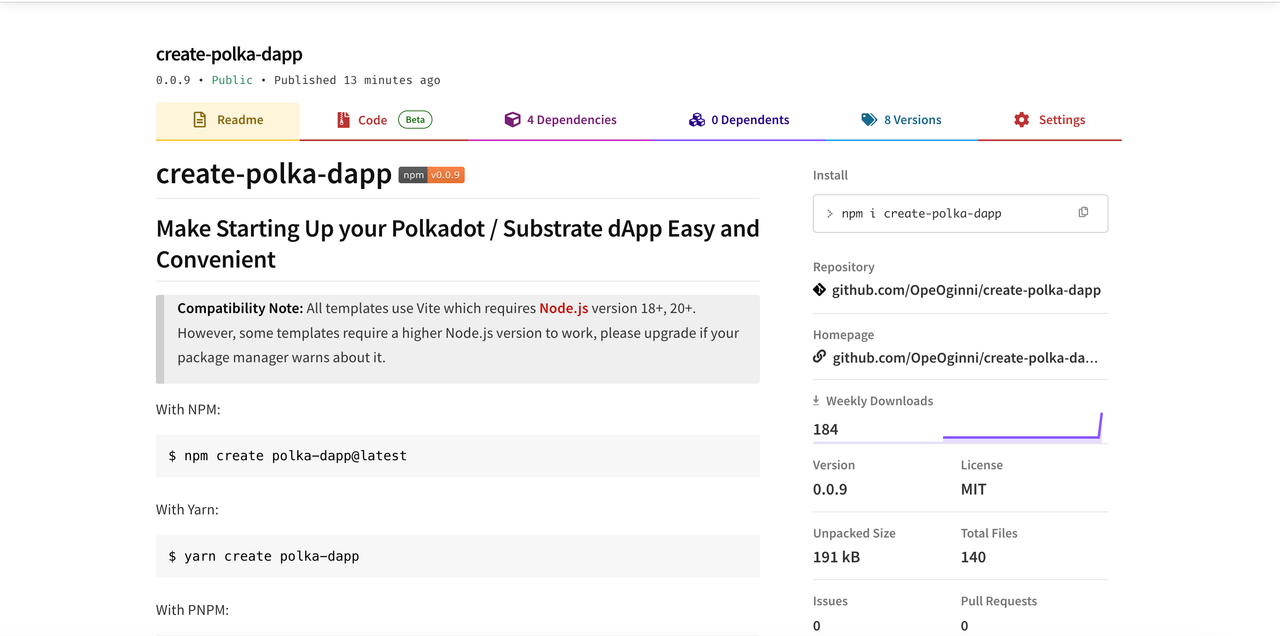Open the github.com/OpeOginni/create-polka-dapp repository link
Image resolution: width=1280 pixels, height=636 pixels.
(966, 290)
